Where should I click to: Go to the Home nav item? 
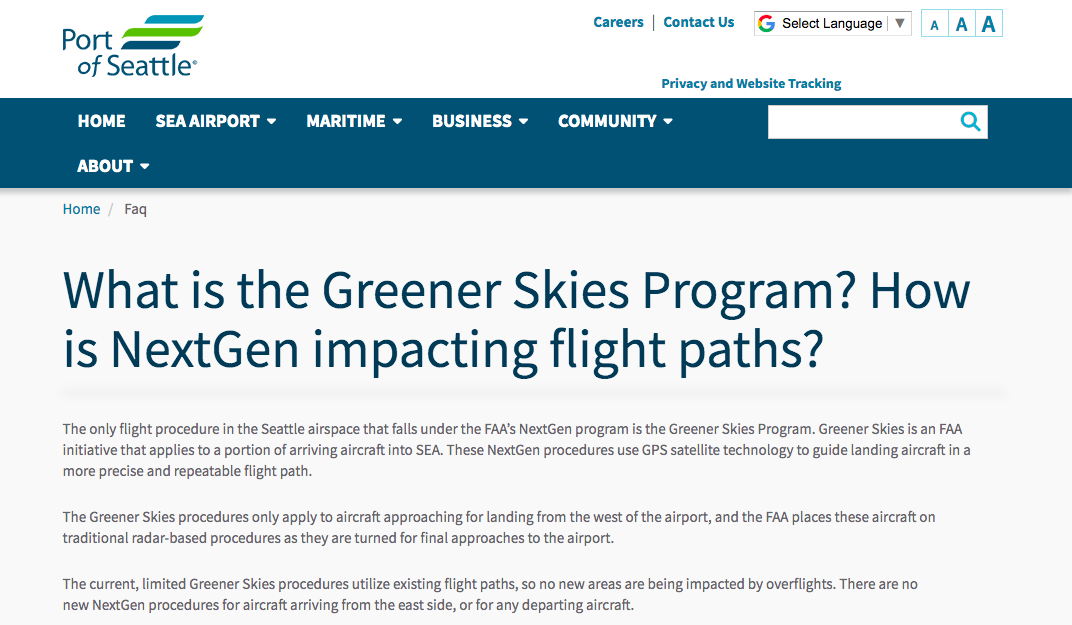pos(102,121)
